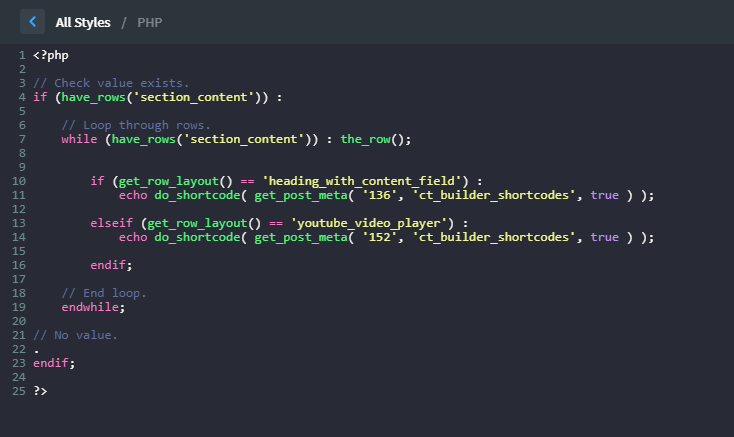Click 'endwhile;' on line 19
734x437 pixels.
coord(93,307)
